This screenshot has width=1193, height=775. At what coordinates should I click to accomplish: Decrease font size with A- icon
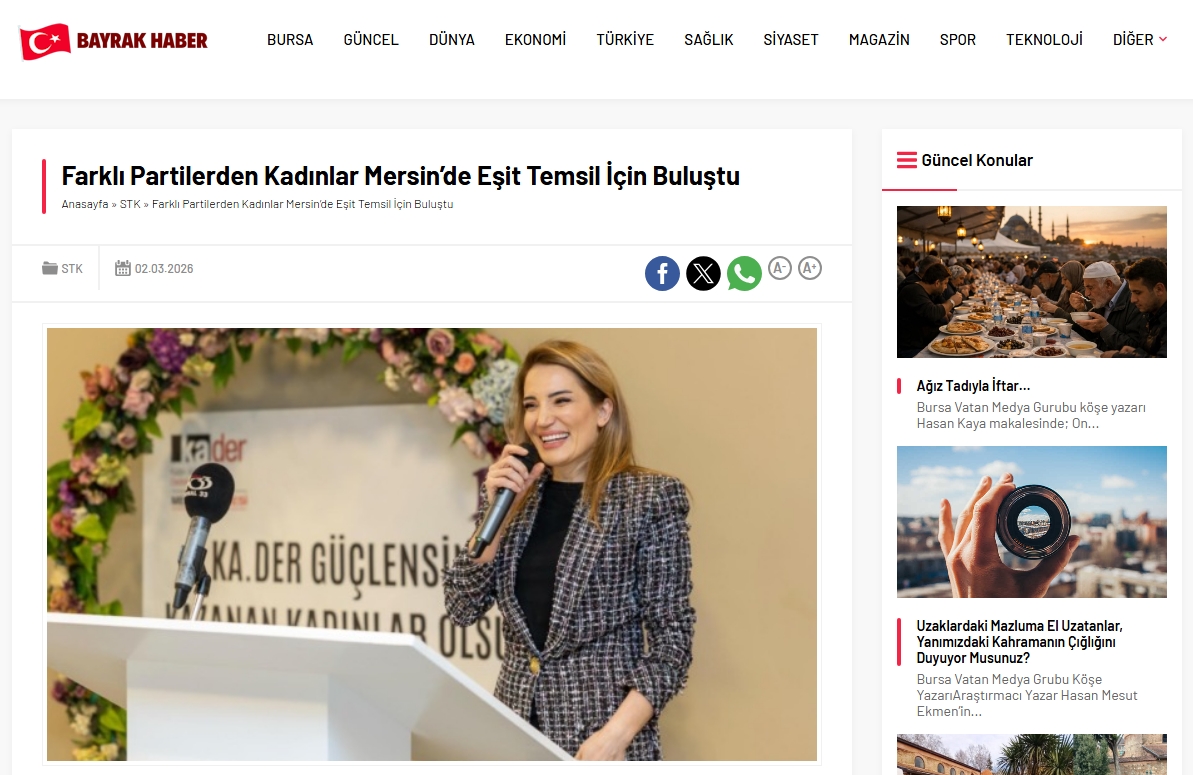(780, 268)
